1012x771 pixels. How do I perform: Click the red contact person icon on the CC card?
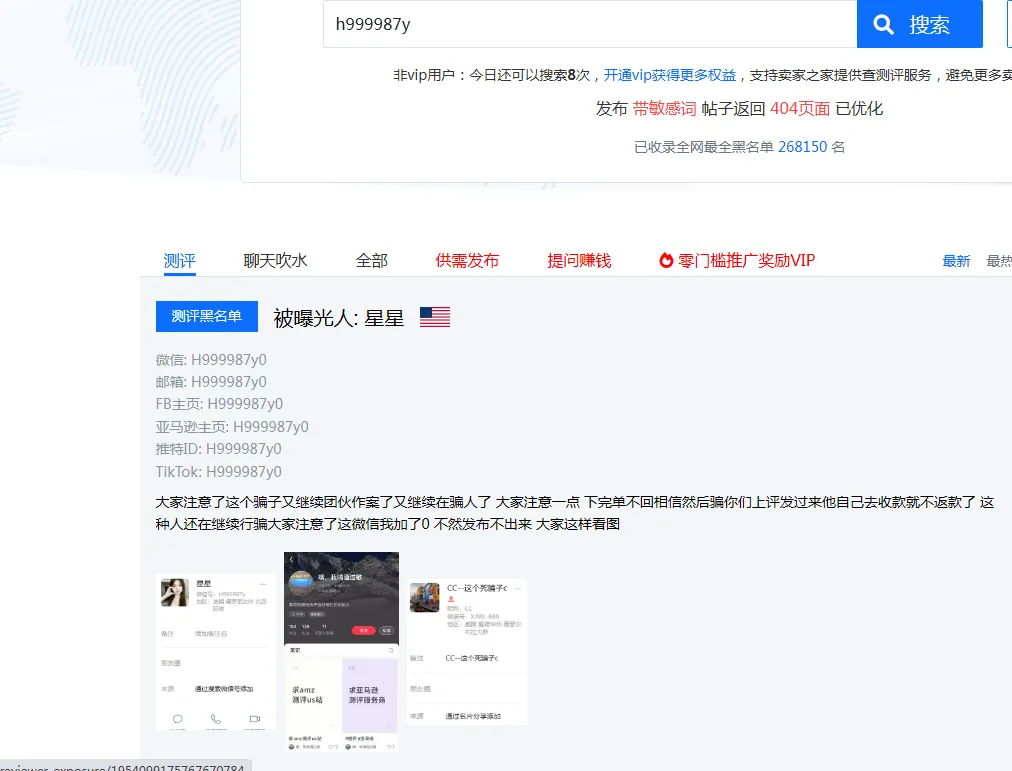pos(451,598)
